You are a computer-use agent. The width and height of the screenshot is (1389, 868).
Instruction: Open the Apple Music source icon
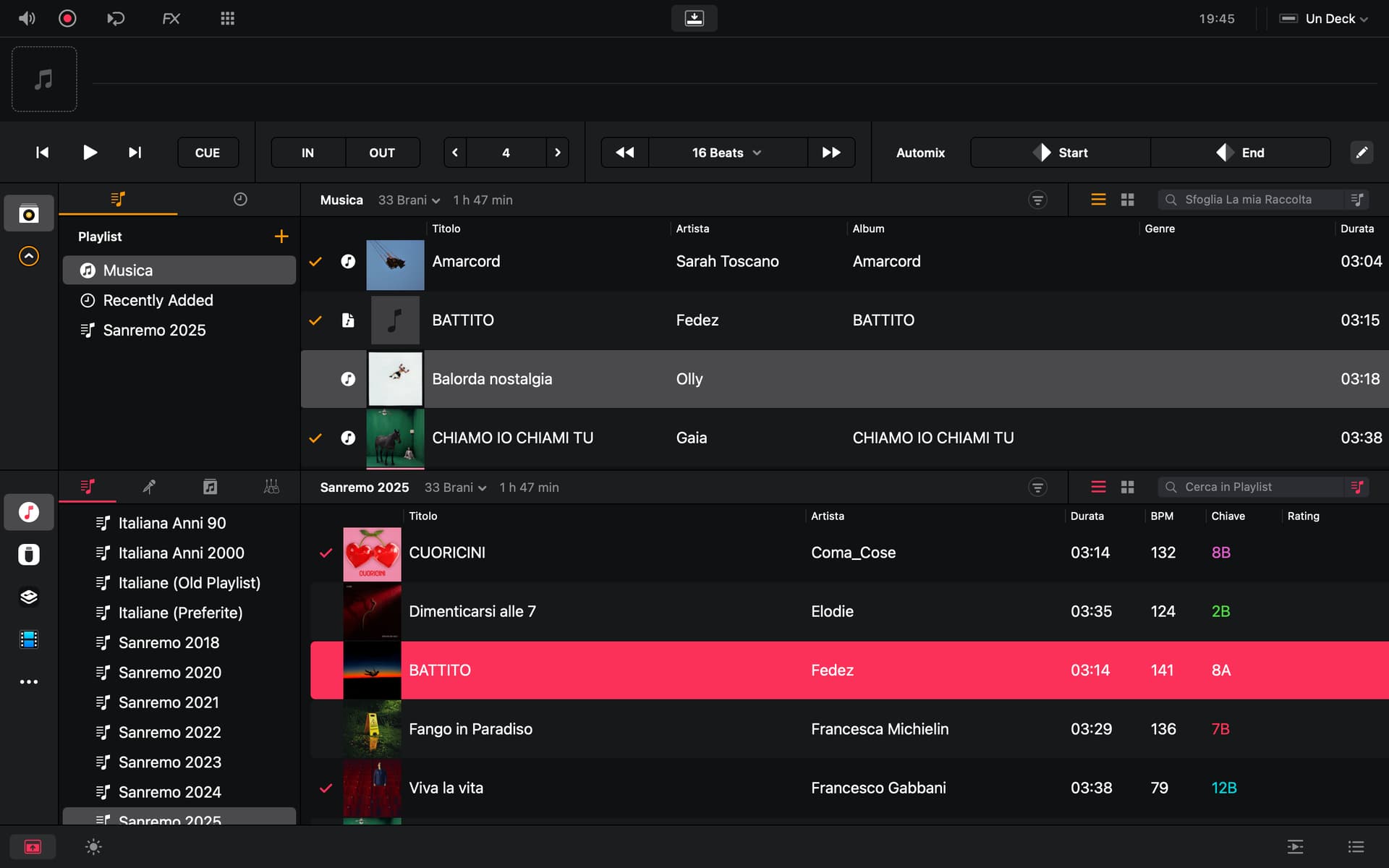[x=29, y=512]
